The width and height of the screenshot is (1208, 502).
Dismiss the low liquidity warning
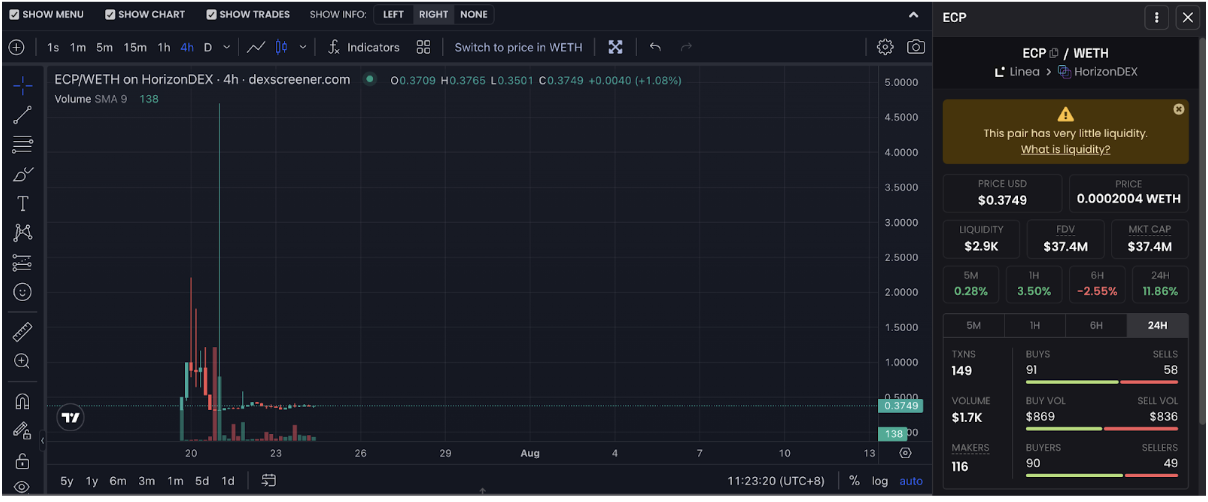pos(1179,109)
